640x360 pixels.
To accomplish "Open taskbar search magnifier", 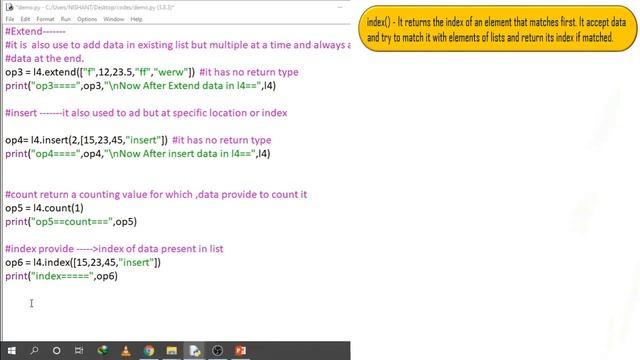I will click(x=34, y=351).
